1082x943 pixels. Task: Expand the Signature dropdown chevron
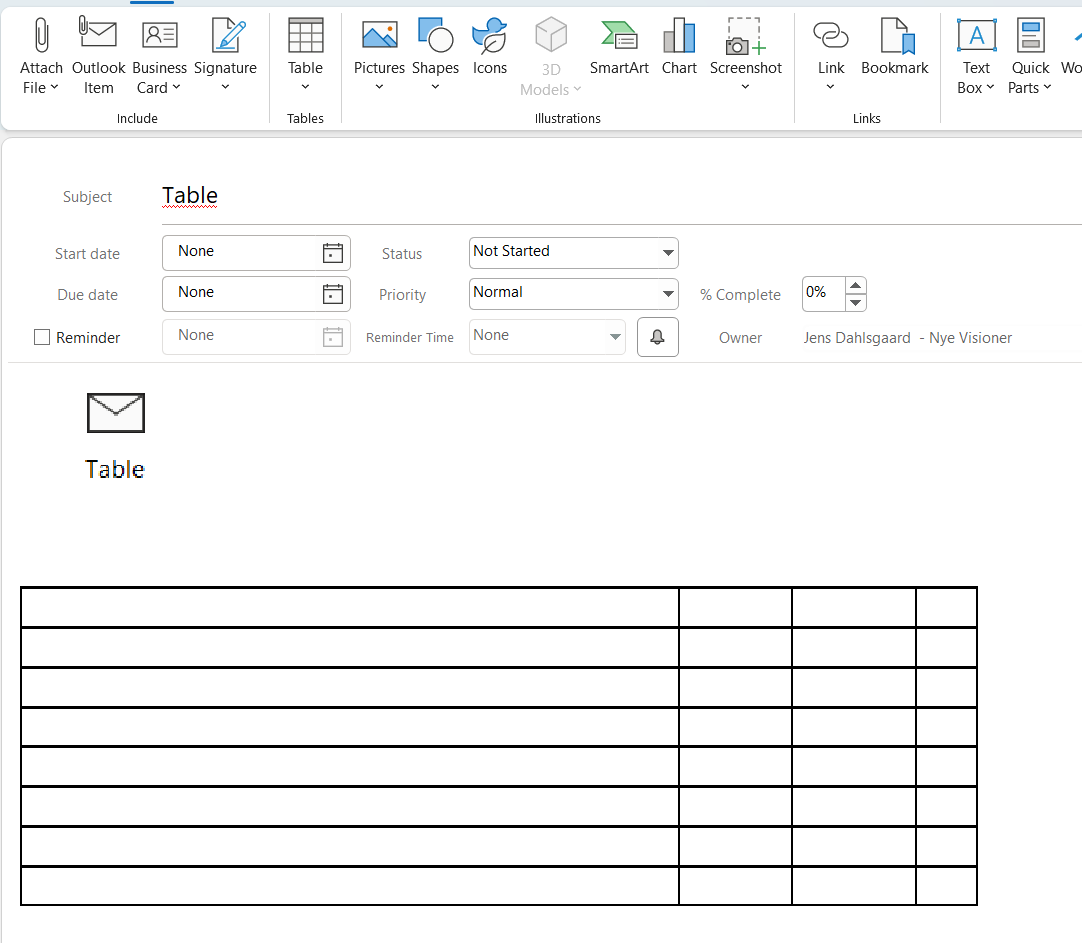pyautogui.click(x=225, y=87)
